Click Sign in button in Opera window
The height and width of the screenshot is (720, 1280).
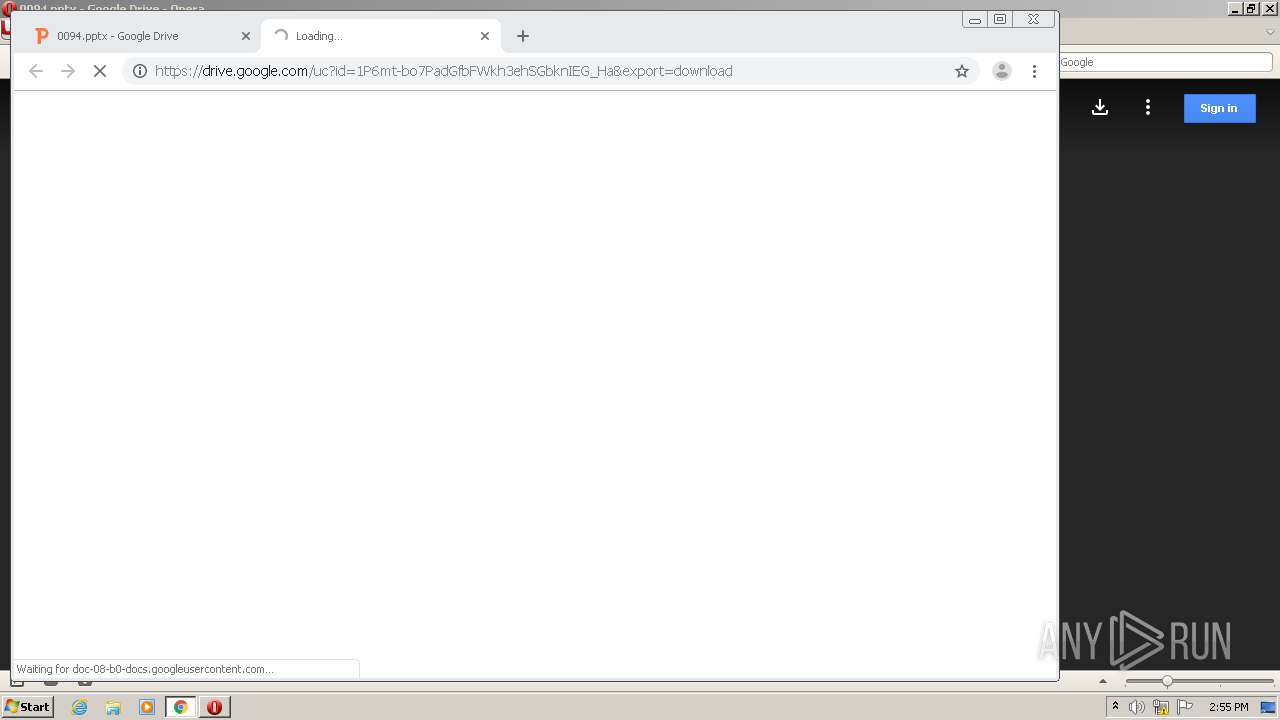pyautogui.click(x=1219, y=108)
